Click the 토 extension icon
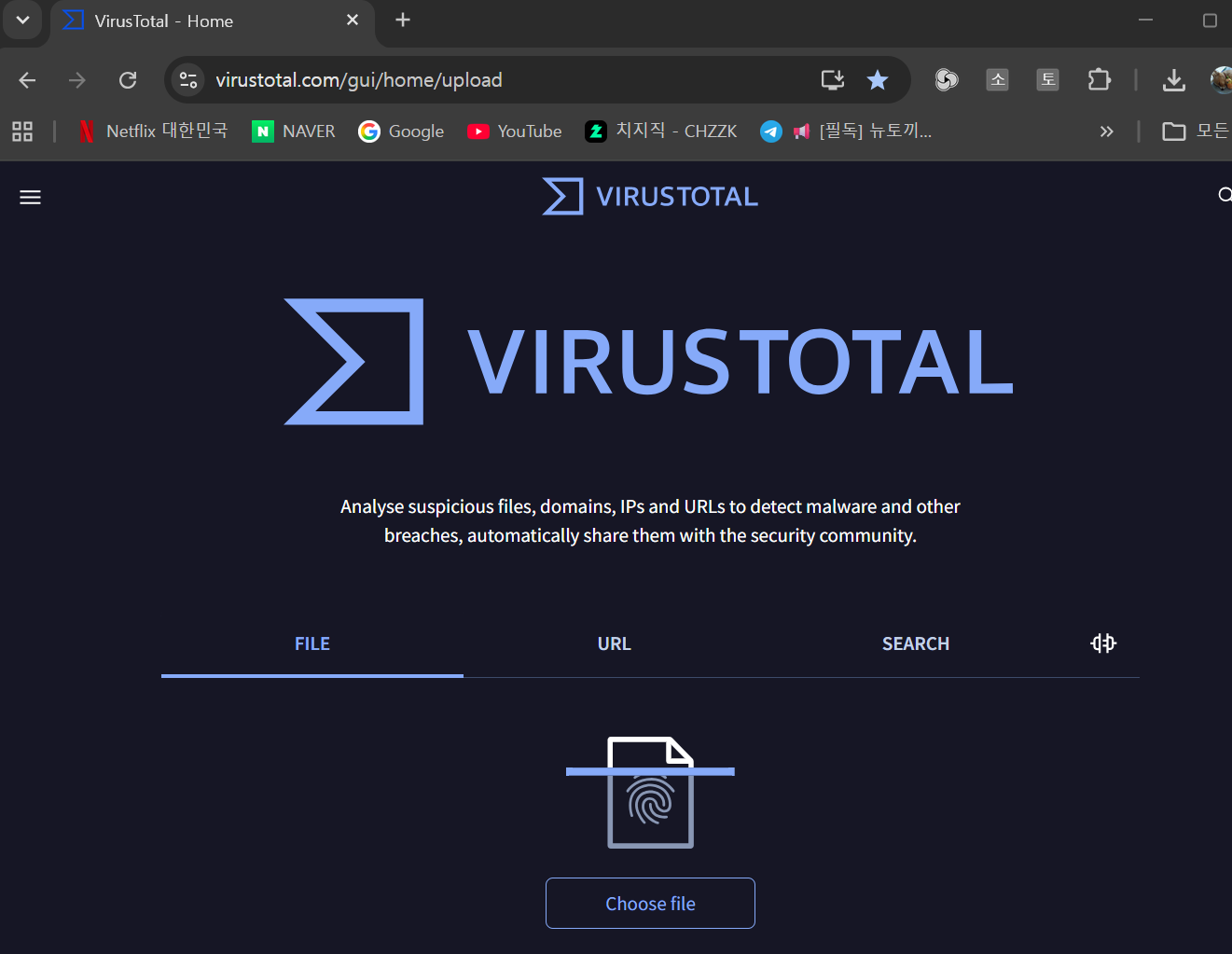This screenshot has width=1232, height=954. [x=1048, y=80]
